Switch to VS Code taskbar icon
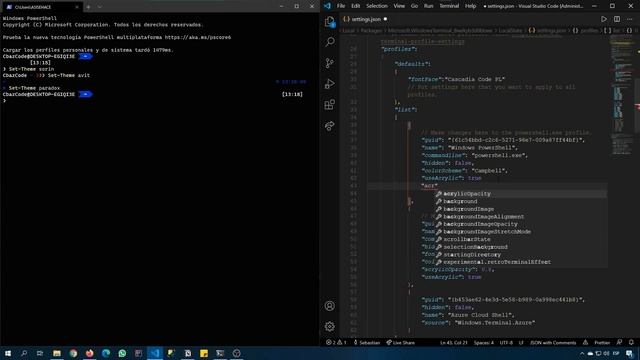The height and width of the screenshot is (360, 640). click(155, 353)
